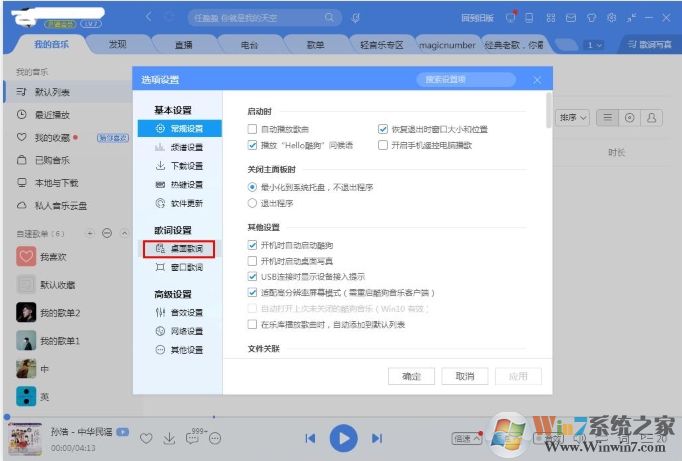
Task: Click 确定 to confirm settings
Action: [411, 376]
